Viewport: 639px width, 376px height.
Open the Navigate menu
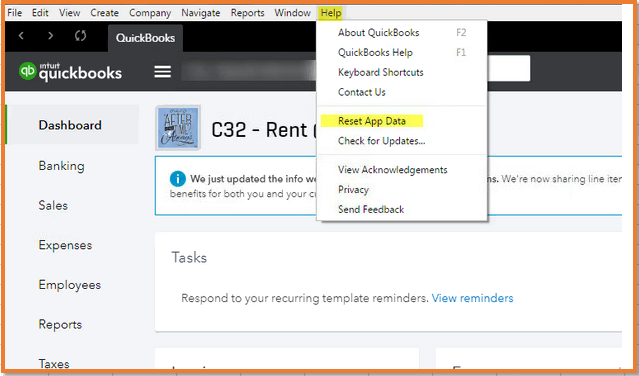201,13
